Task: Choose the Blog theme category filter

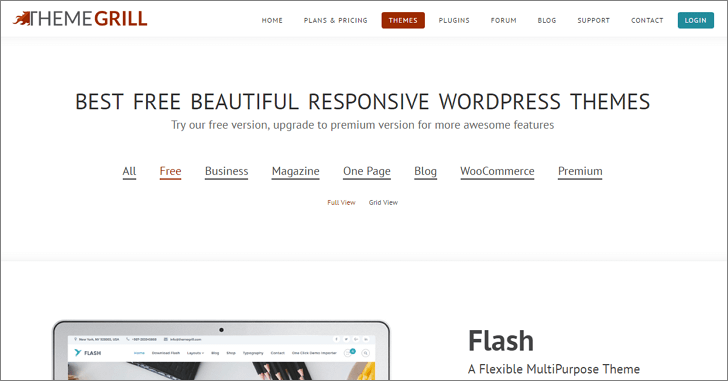Action: 425,171
